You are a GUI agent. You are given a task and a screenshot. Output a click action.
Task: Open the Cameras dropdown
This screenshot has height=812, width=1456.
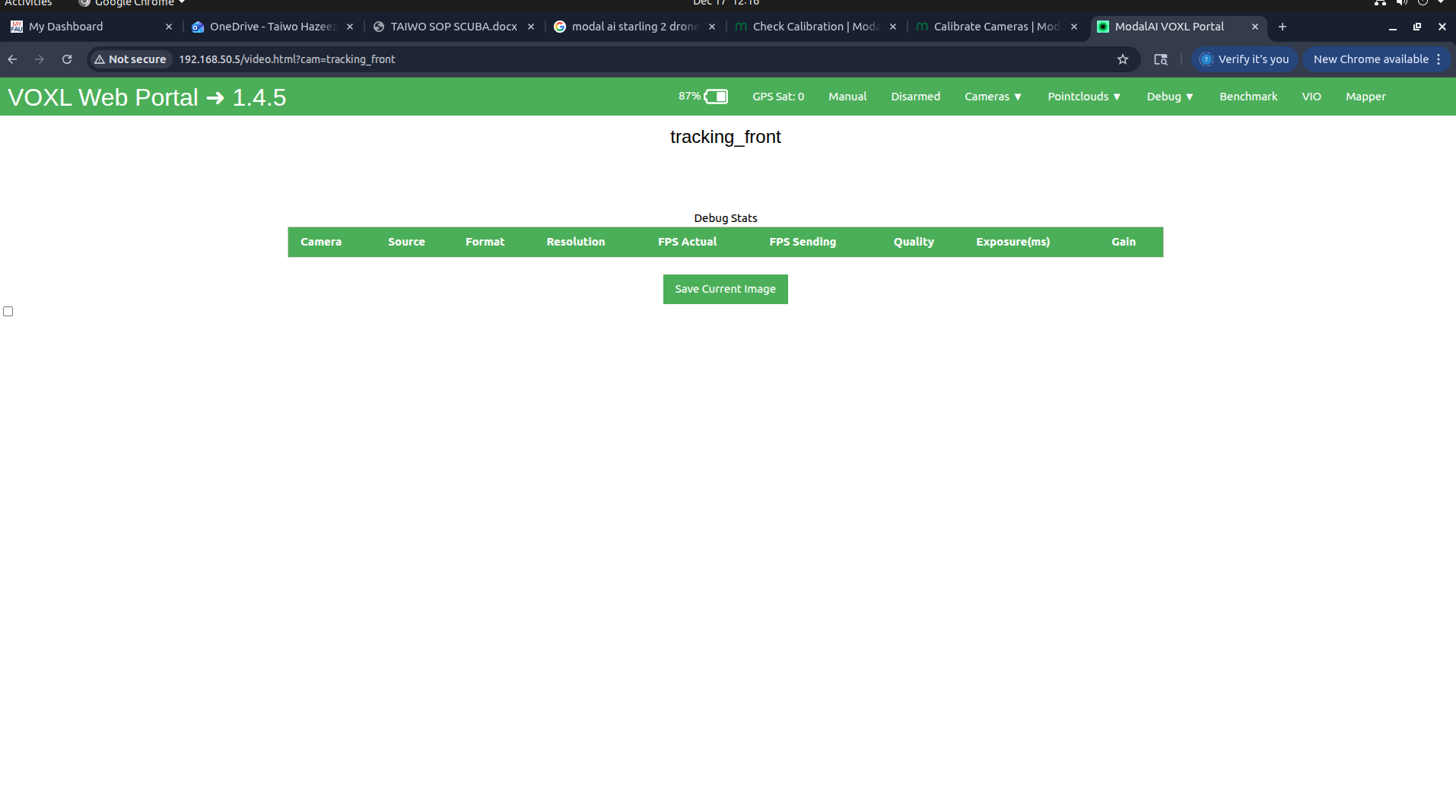[993, 97]
